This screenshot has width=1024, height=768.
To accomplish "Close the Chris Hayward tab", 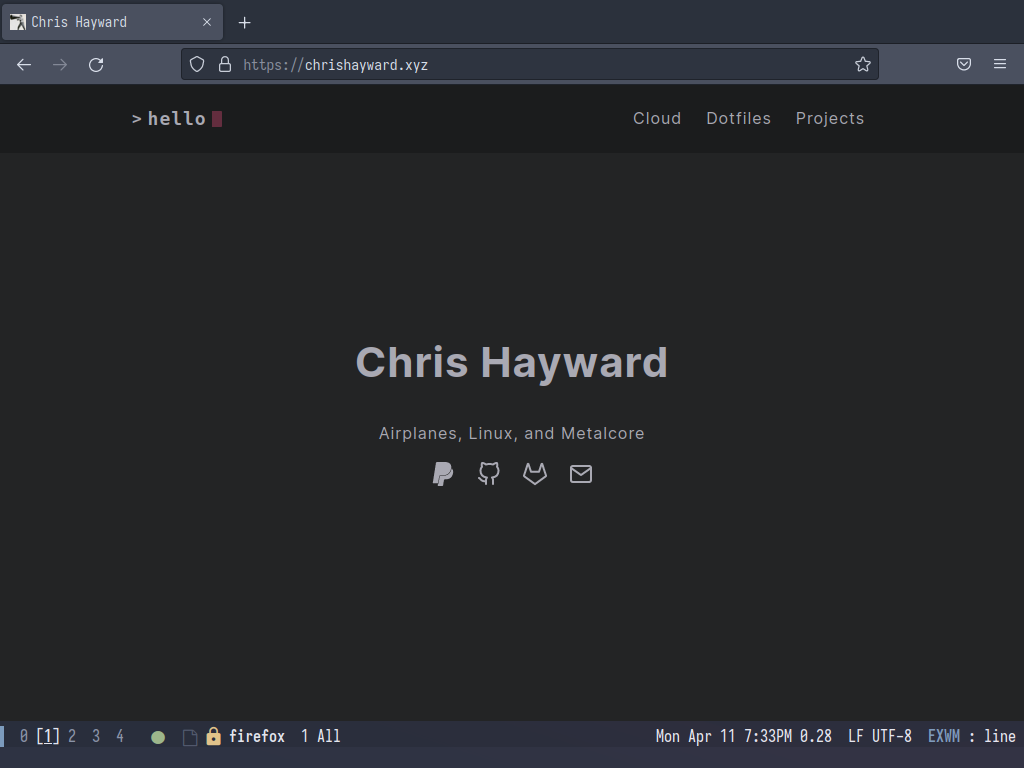I will click(x=207, y=22).
